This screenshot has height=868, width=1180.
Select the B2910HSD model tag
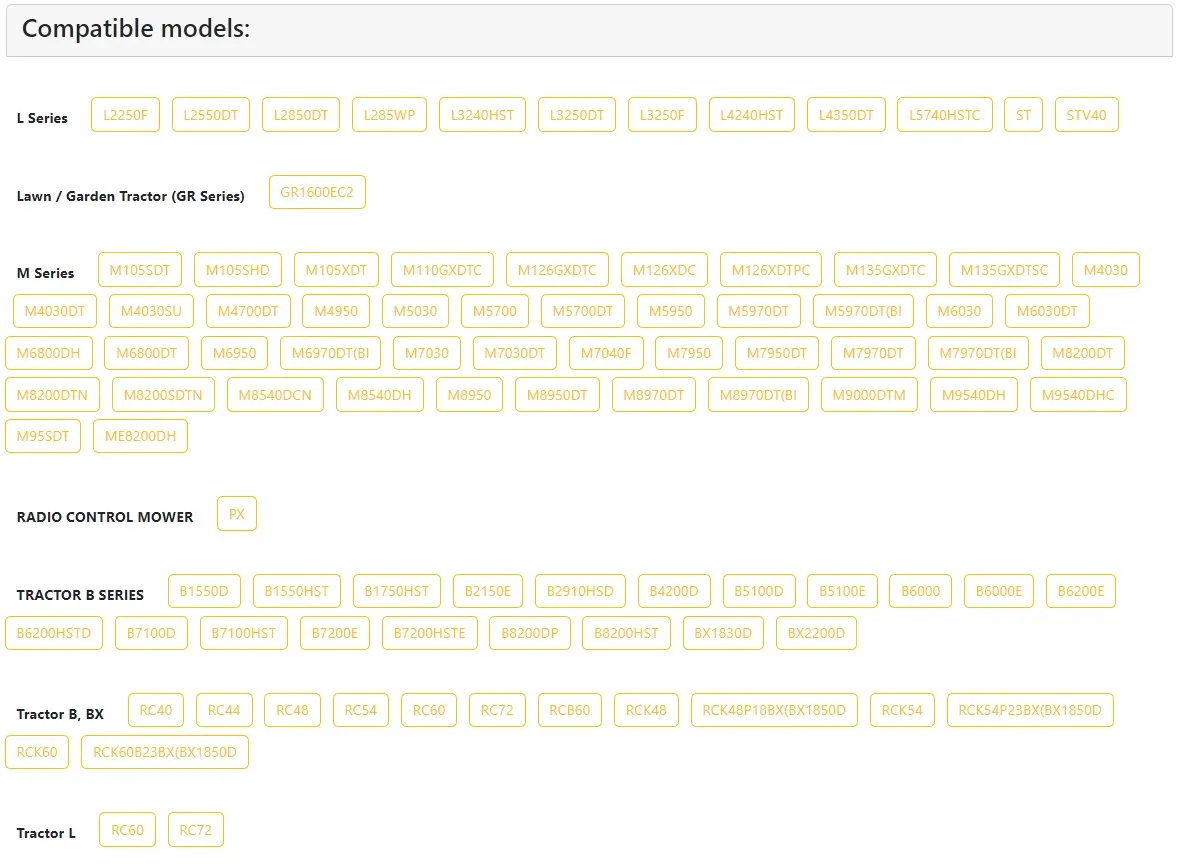click(x=580, y=591)
